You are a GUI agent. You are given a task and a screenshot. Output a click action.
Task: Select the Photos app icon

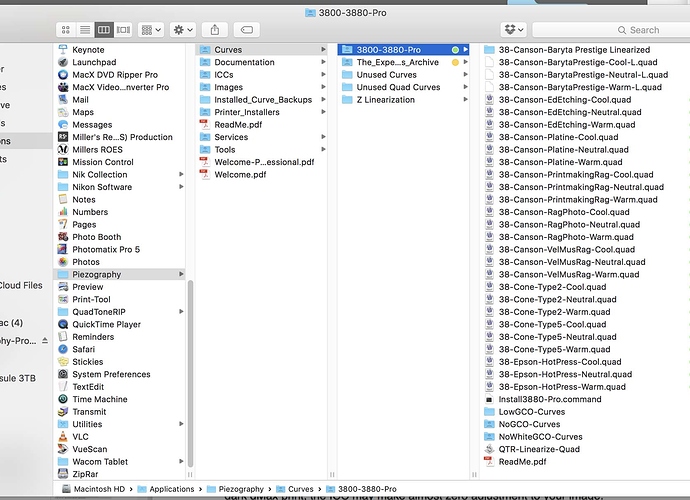(63, 262)
